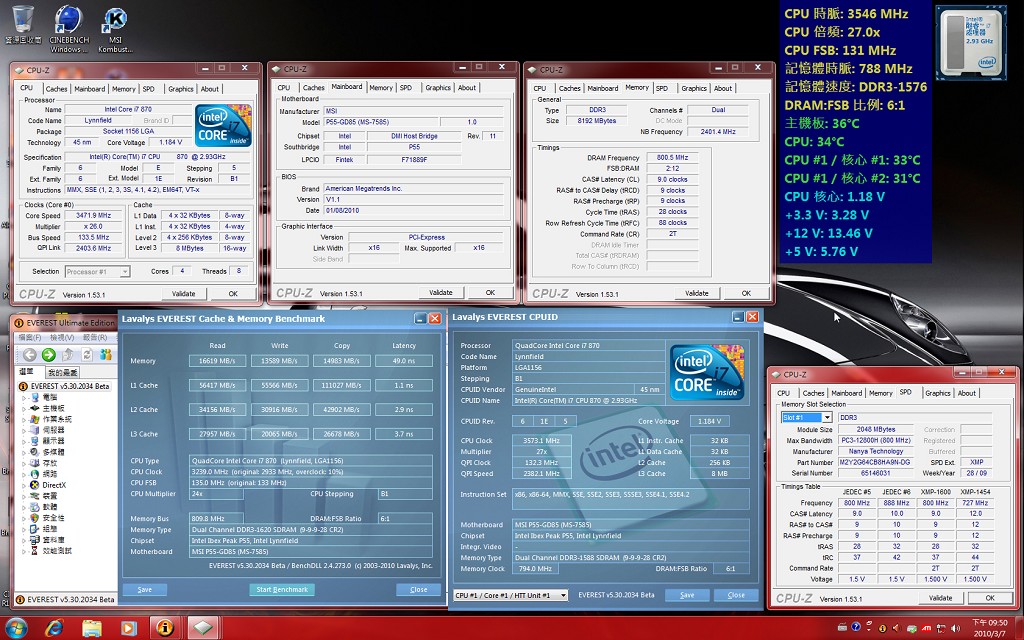
Task: Open the 檔案(F) menu in EVEREST
Action: [x=29, y=338]
